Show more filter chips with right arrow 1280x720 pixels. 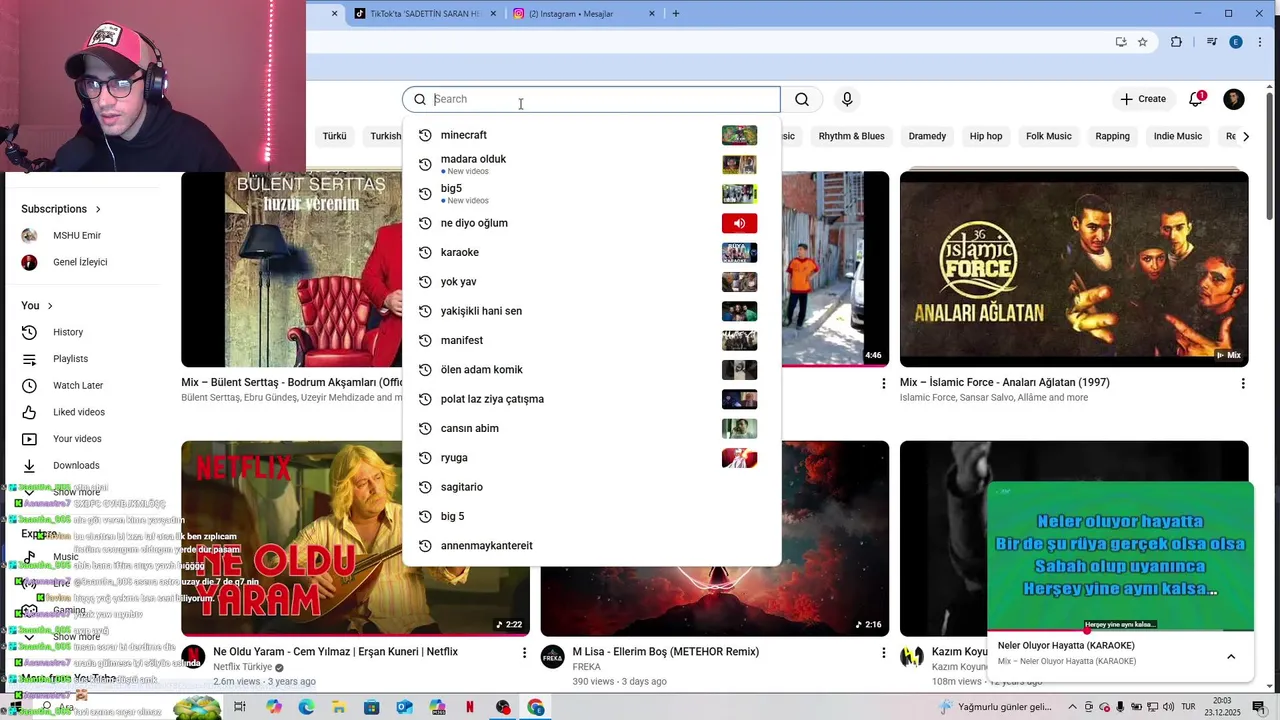1245,136
